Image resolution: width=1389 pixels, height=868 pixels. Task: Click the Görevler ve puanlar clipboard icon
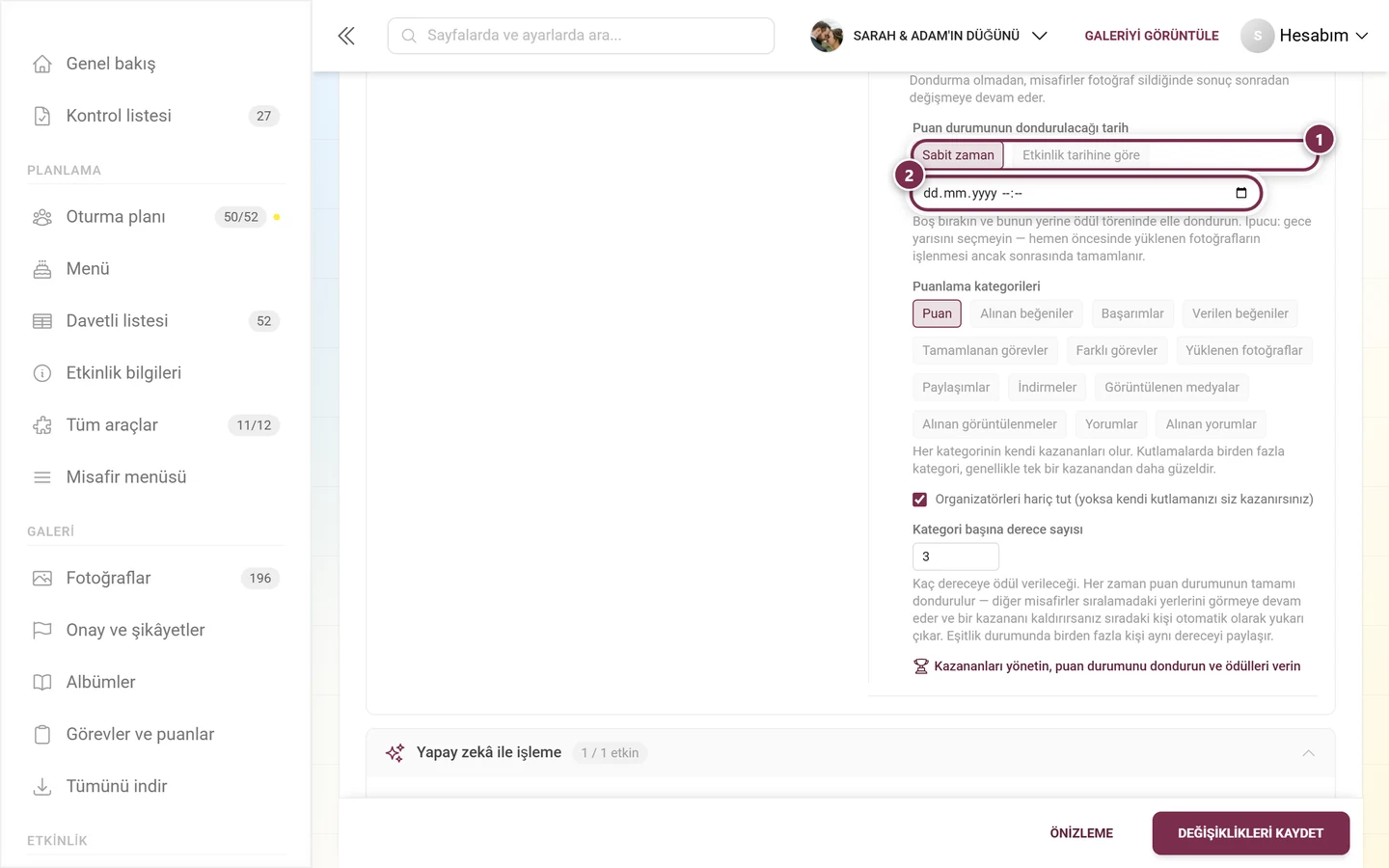tap(42, 735)
